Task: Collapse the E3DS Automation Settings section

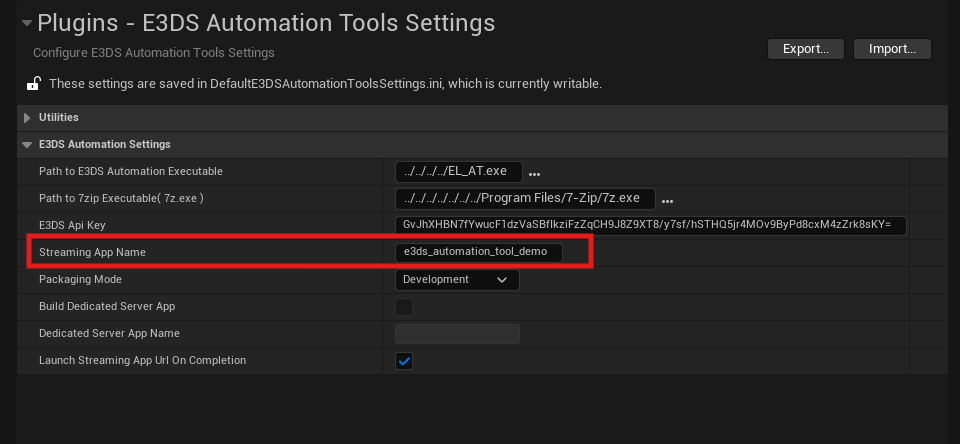Action: click(x=27, y=145)
